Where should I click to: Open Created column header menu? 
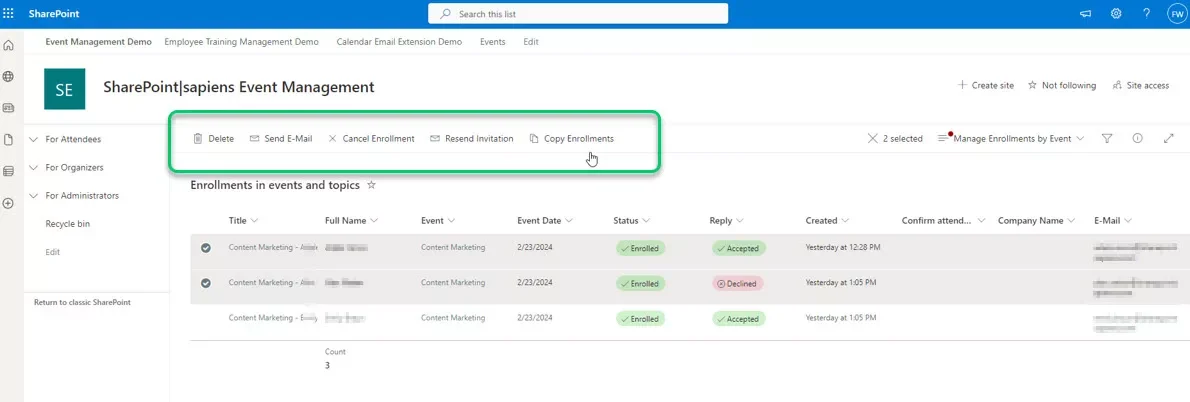(827, 221)
